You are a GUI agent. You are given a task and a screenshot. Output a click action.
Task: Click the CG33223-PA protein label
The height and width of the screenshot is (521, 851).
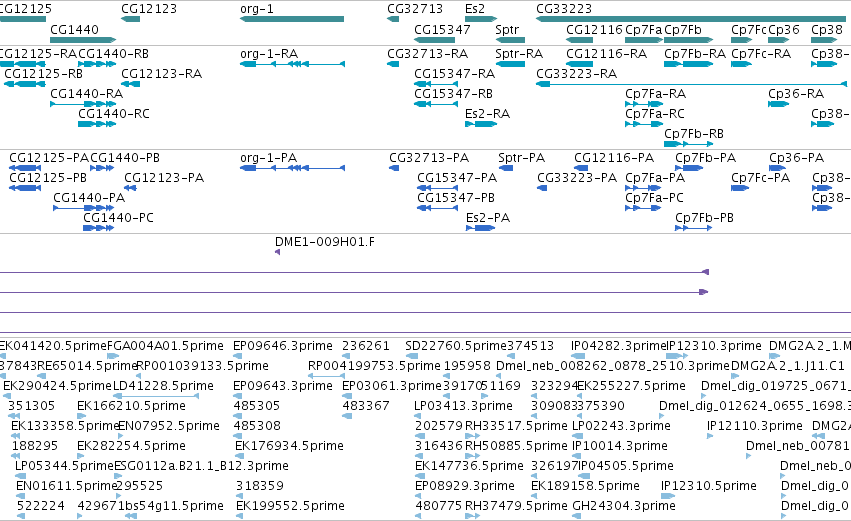coord(577,178)
